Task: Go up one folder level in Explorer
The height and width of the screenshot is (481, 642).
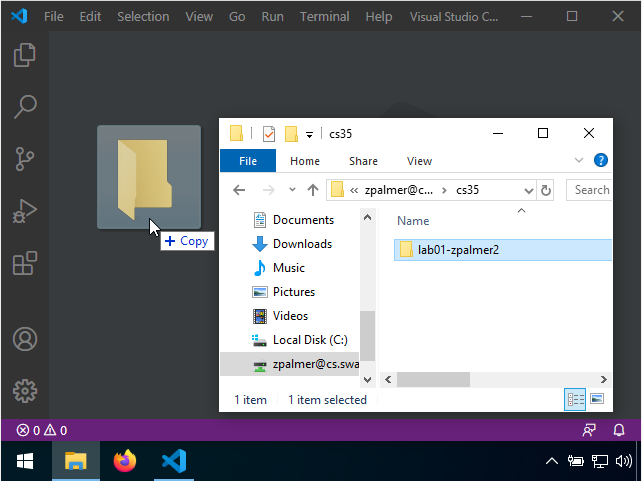Action: [313, 190]
